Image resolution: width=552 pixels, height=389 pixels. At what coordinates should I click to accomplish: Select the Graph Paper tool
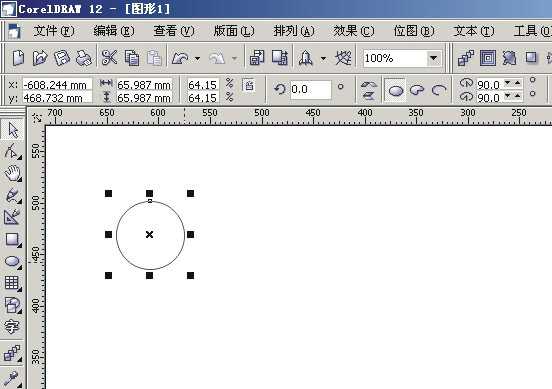point(12,283)
